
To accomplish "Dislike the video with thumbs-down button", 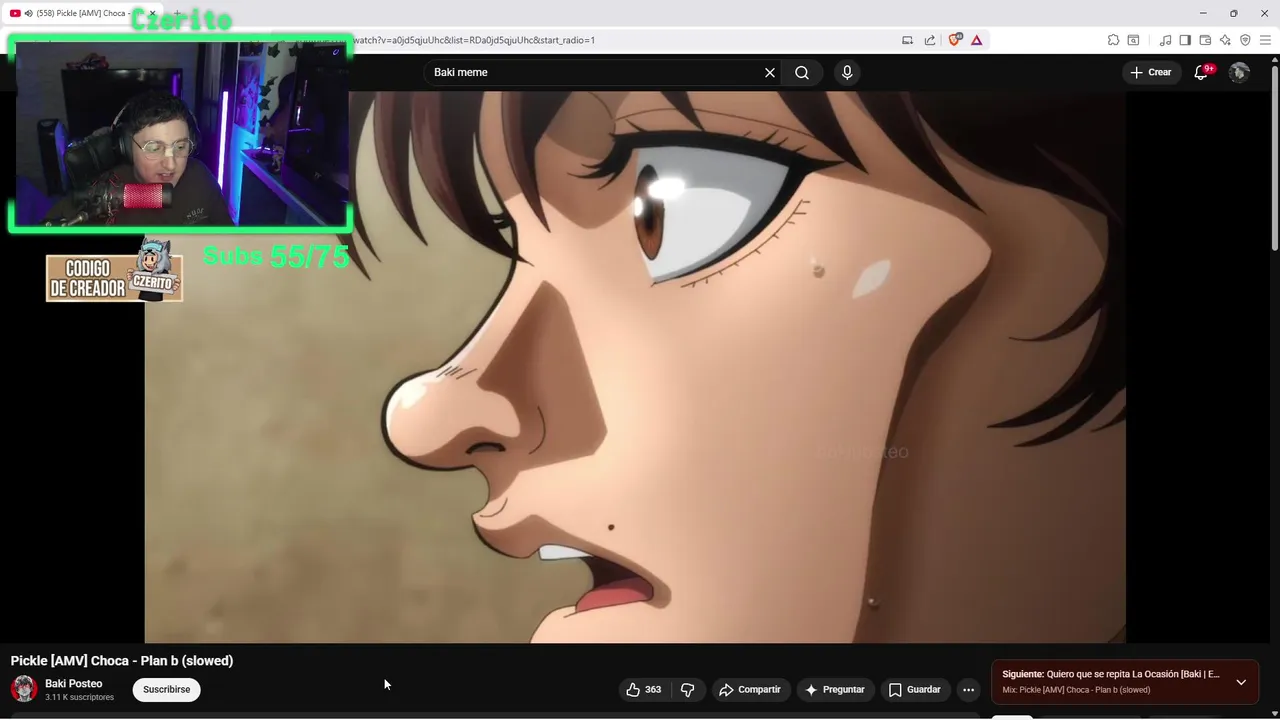I will click(x=687, y=689).
